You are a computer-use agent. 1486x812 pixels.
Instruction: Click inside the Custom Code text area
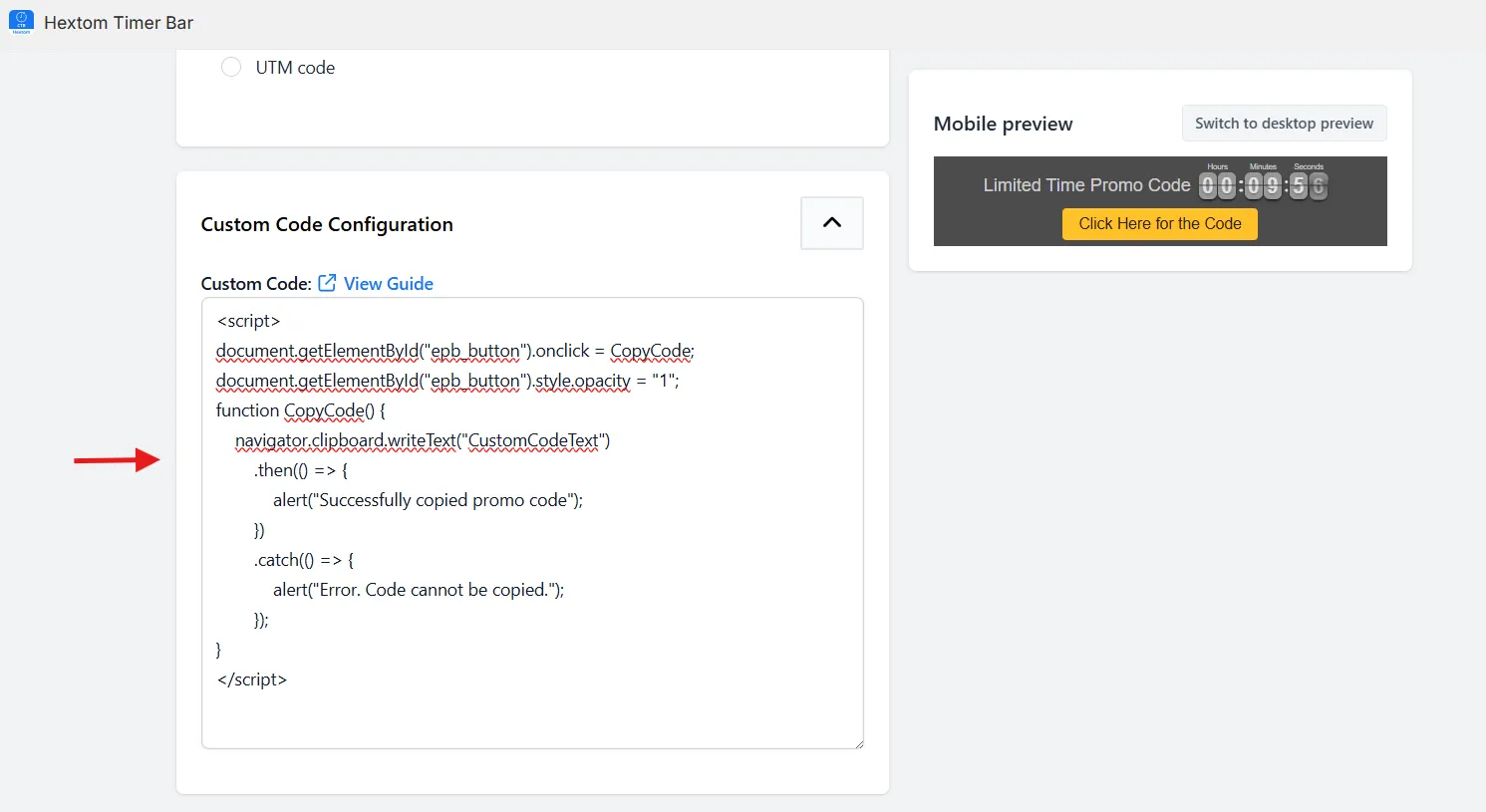[532, 523]
